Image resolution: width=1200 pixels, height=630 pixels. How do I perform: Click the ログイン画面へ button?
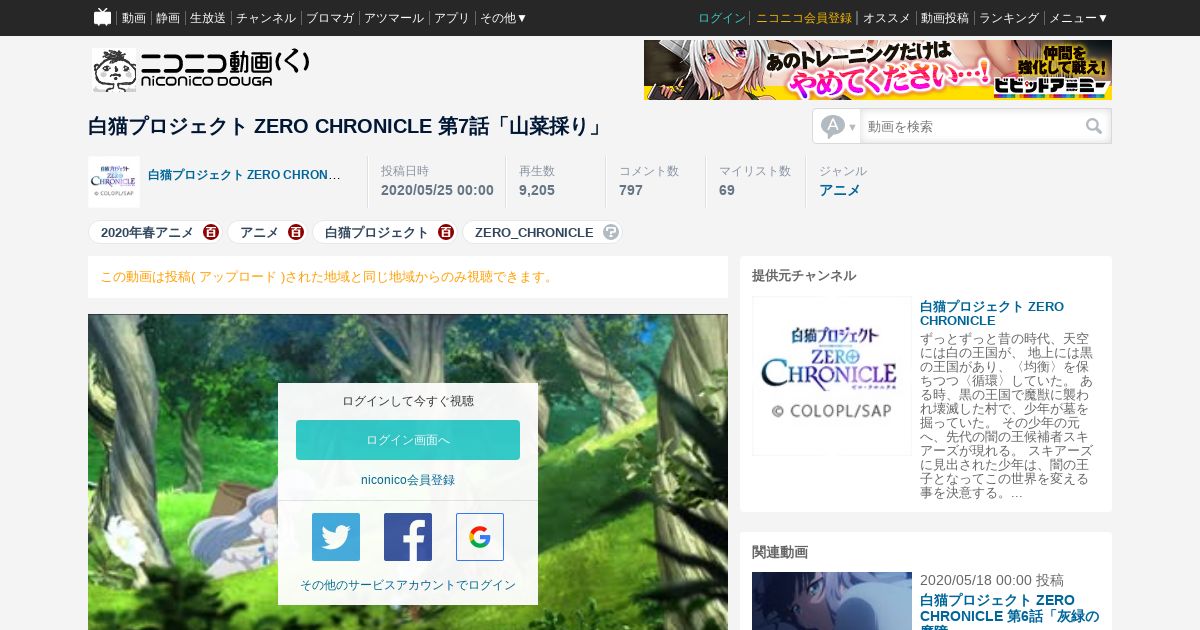[x=408, y=440]
